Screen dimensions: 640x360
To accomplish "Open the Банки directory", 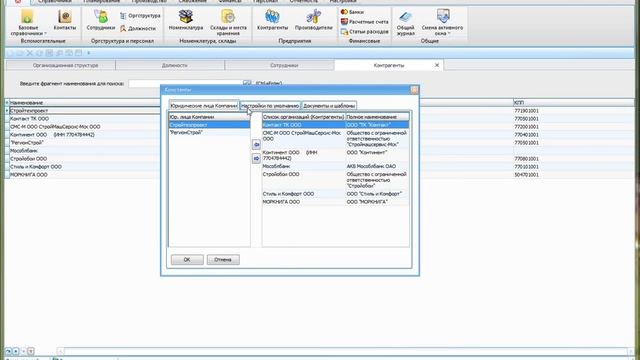I will click(x=352, y=12).
